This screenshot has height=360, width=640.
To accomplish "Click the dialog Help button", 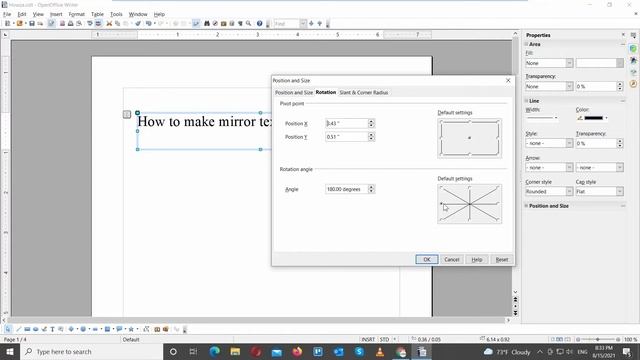I will tap(477, 260).
